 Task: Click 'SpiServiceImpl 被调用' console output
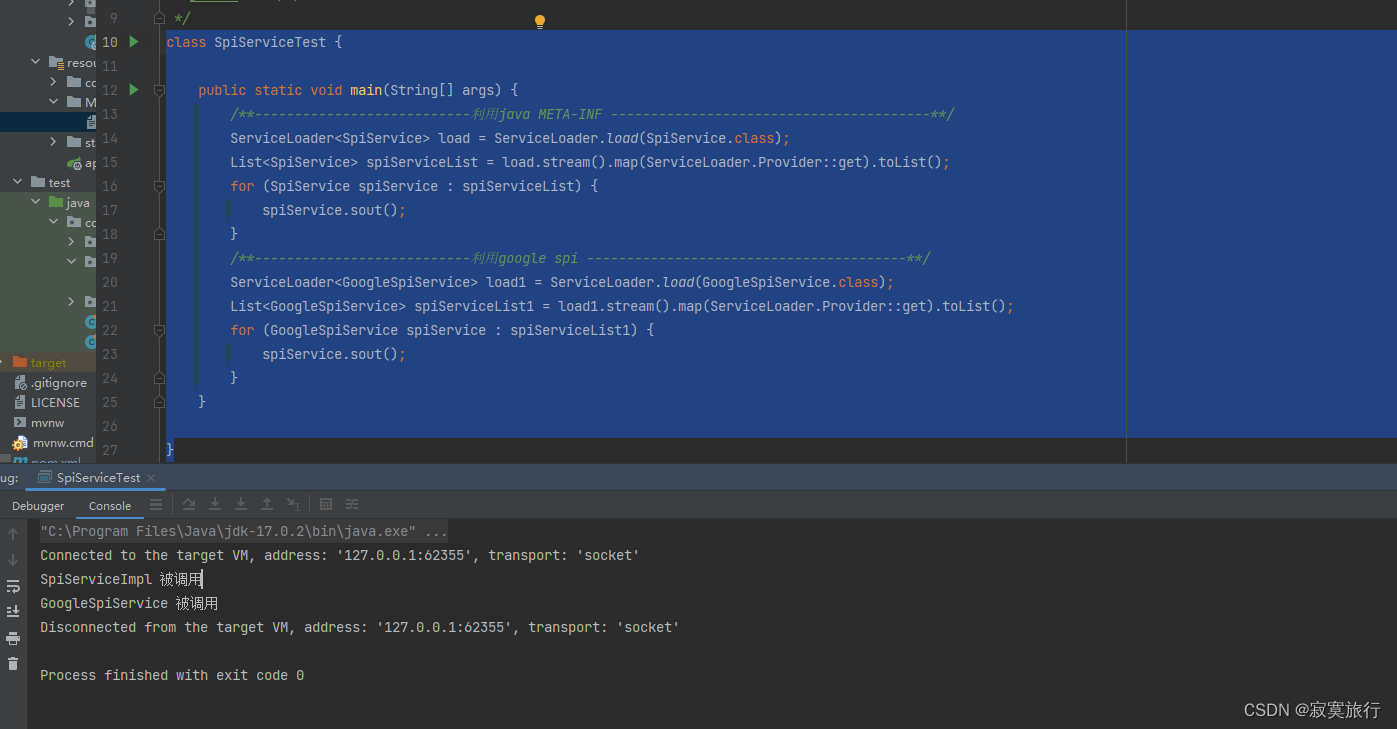point(121,579)
